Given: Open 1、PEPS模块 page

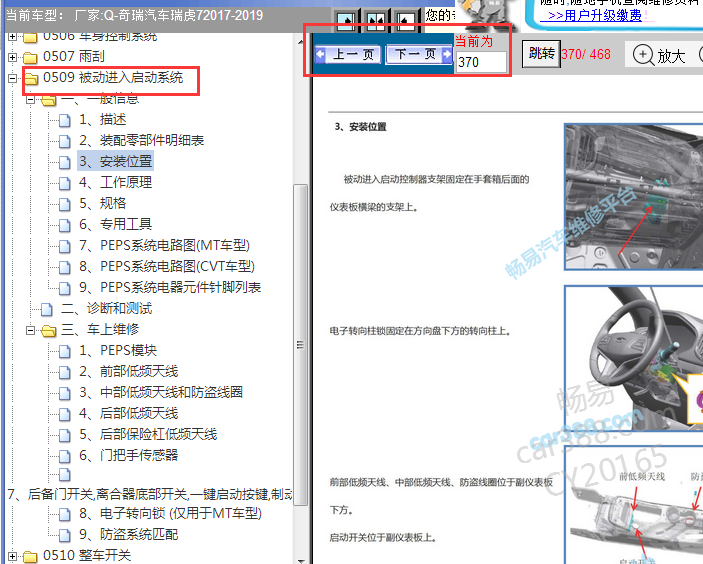Looking at the screenshot, I should 118,351.
